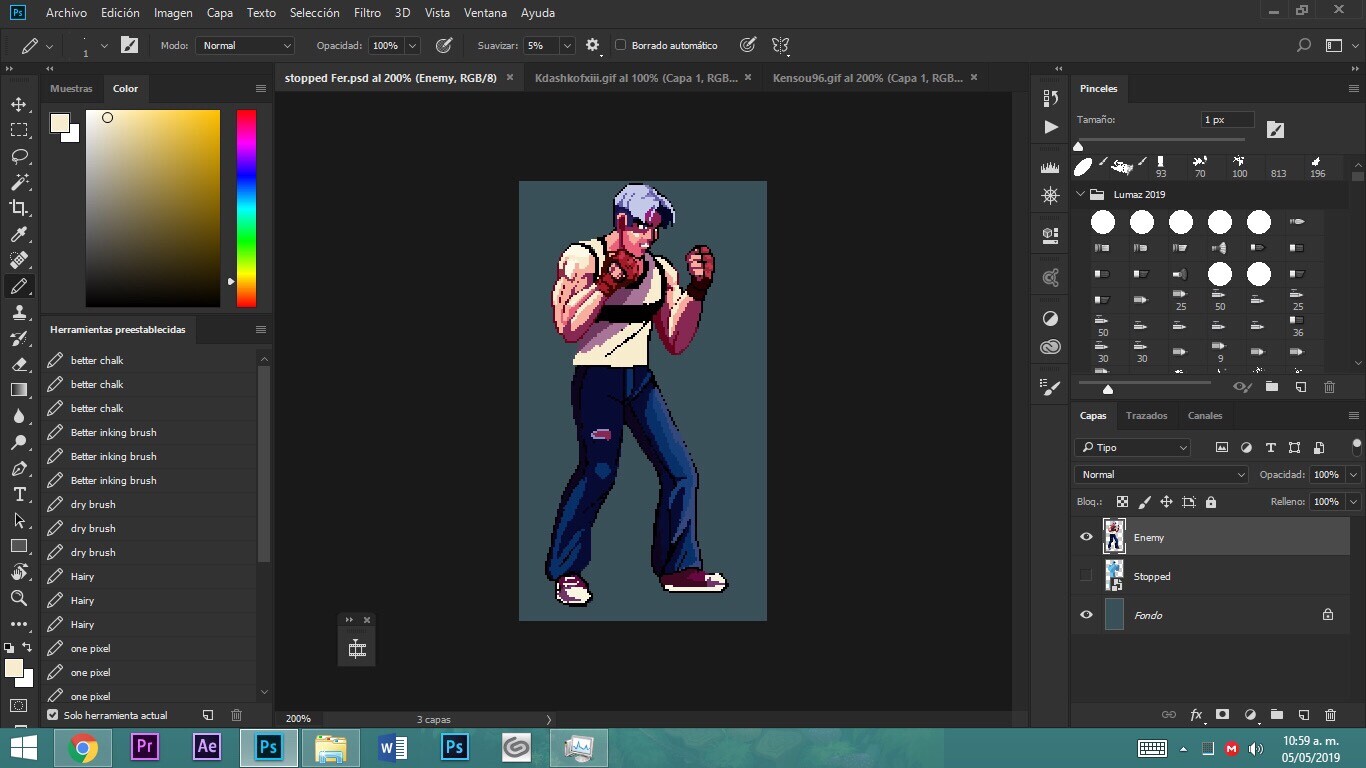Open the History panel icon
This screenshot has height=768, width=1366.
coord(1050,98)
